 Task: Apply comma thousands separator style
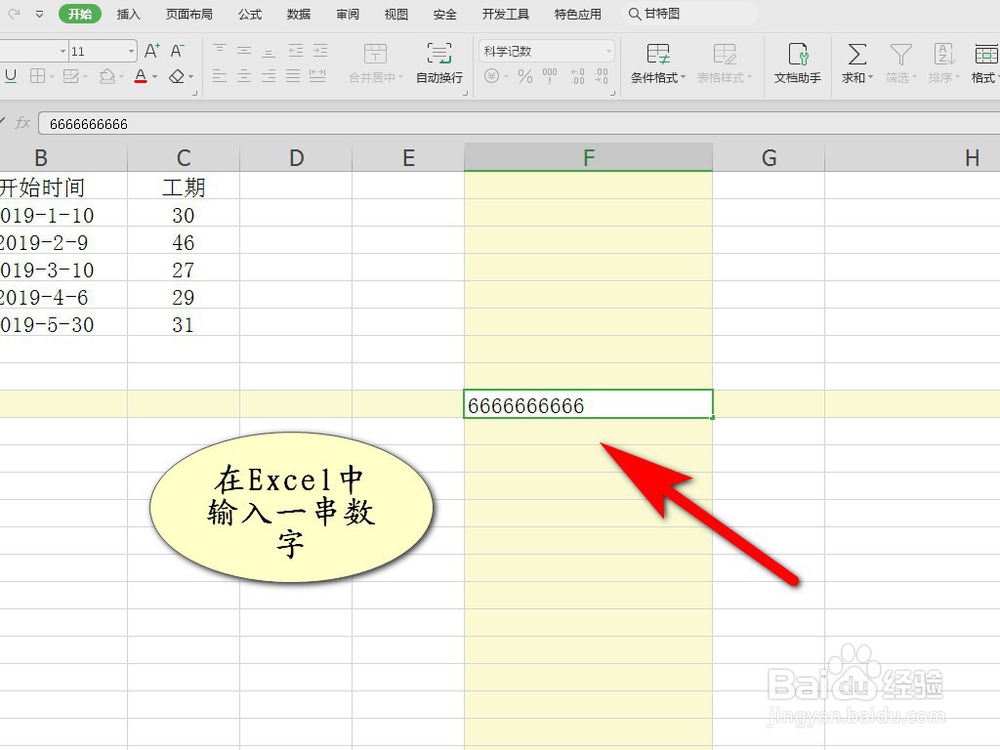tap(549, 75)
